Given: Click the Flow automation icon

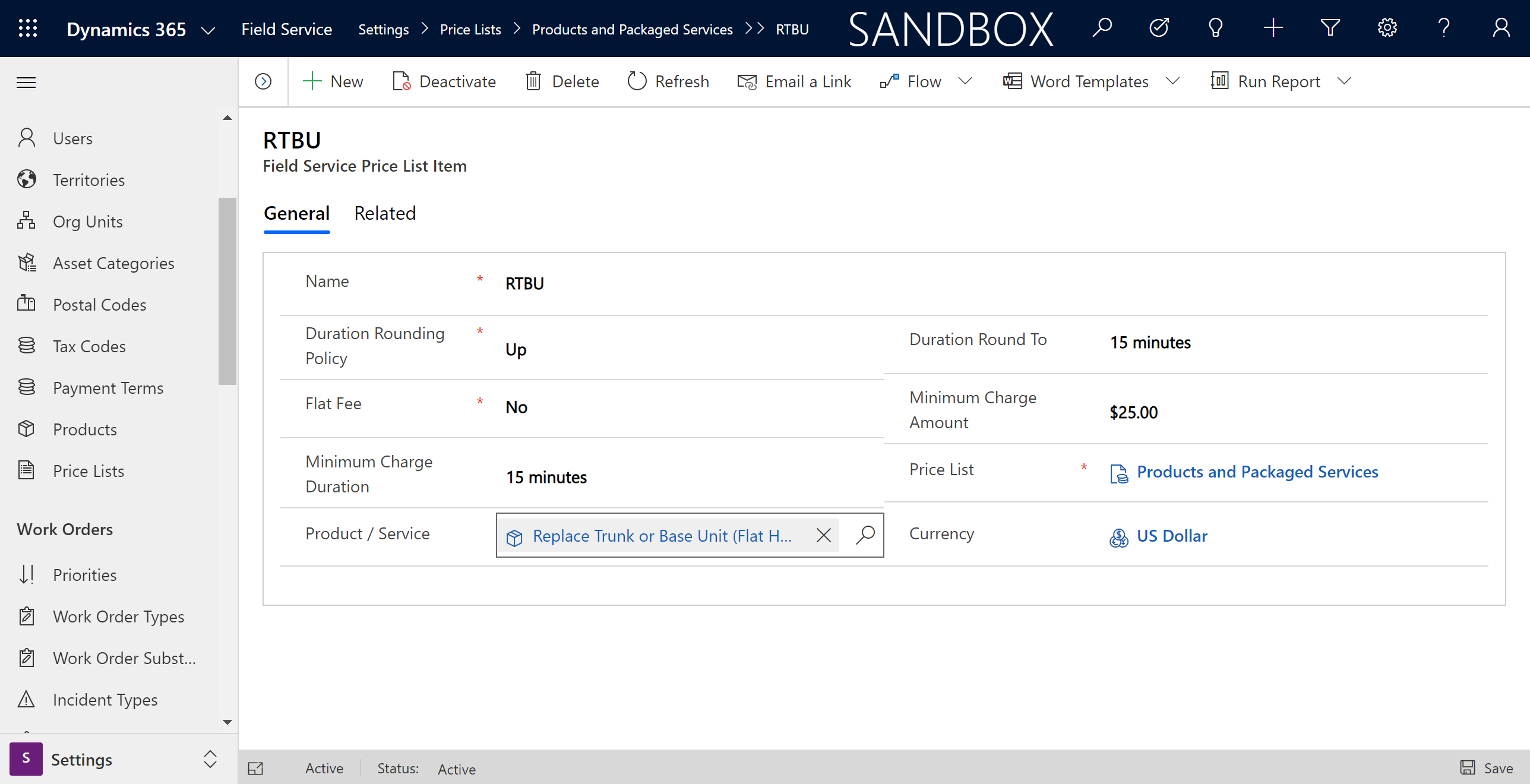Looking at the screenshot, I should [x=886, y=81].
